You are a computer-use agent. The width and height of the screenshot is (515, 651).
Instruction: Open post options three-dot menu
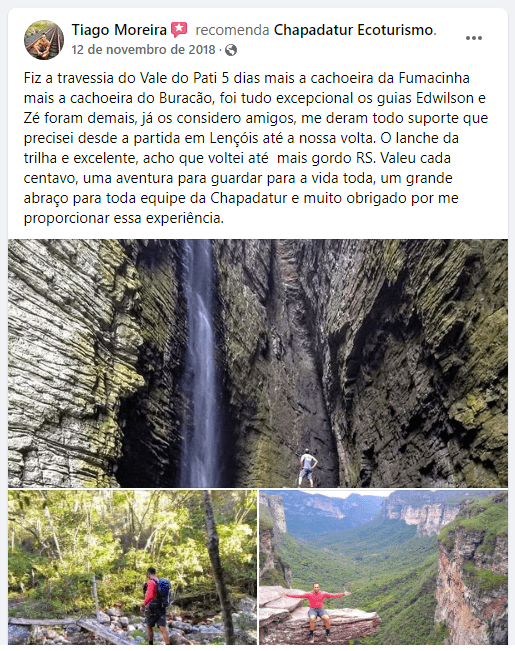(x=473, y=38)
